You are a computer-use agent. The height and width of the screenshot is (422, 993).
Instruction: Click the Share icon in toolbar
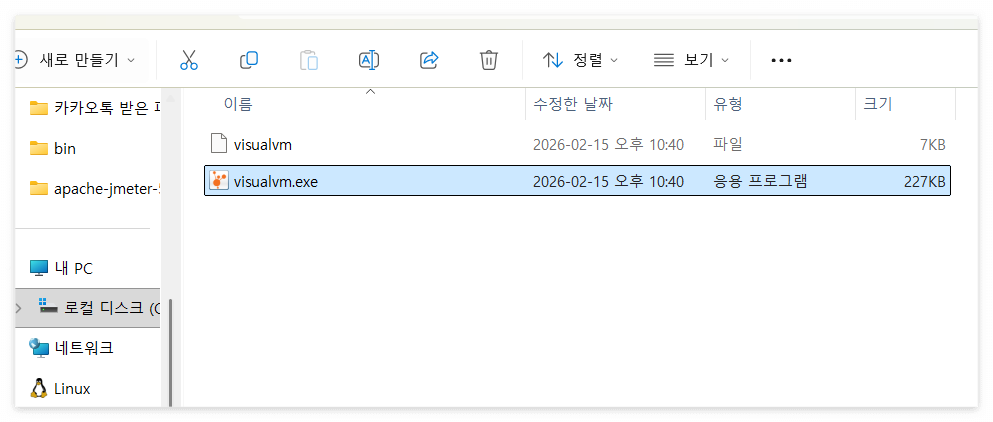click(x=429, y=60)
